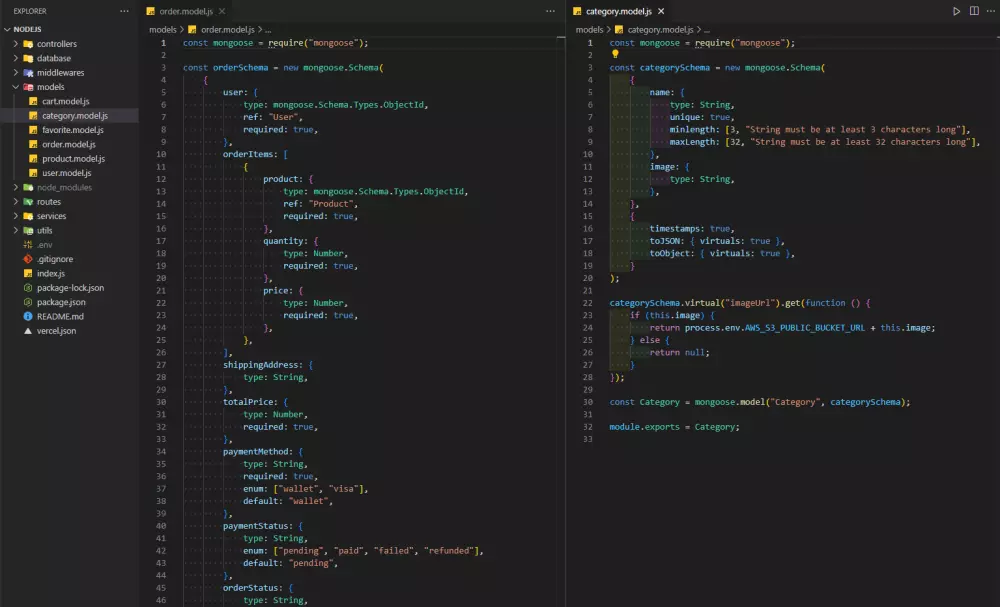Click breadcrumb ellipsis in right editor
This screenshot has width=1000, height=607.
[707, 29]
